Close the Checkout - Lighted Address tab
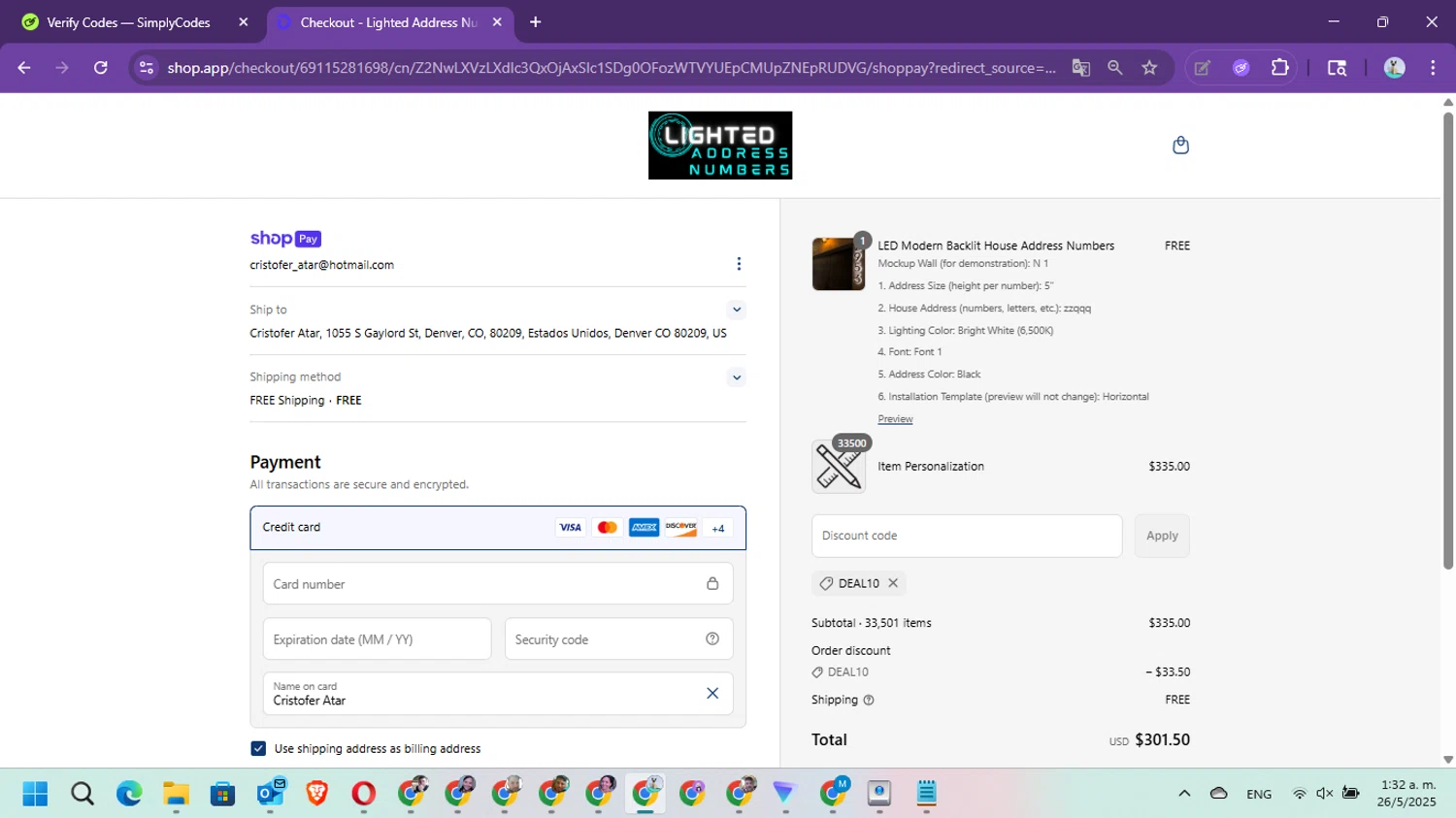 (497, 22)
